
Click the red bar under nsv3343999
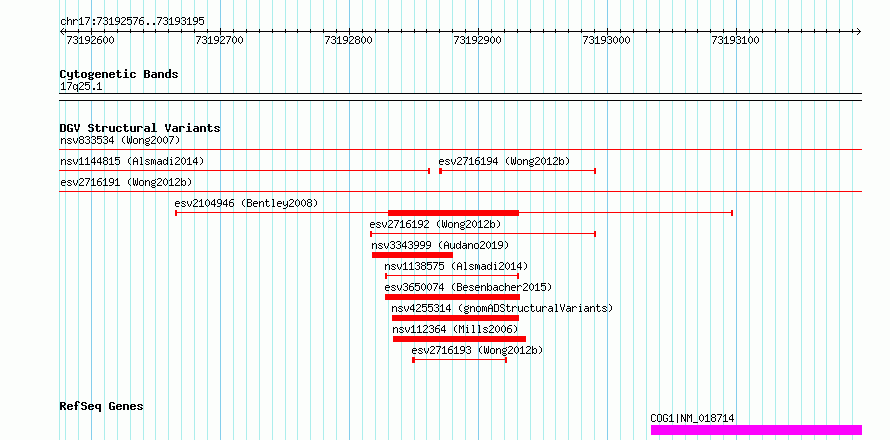point(412,255)
